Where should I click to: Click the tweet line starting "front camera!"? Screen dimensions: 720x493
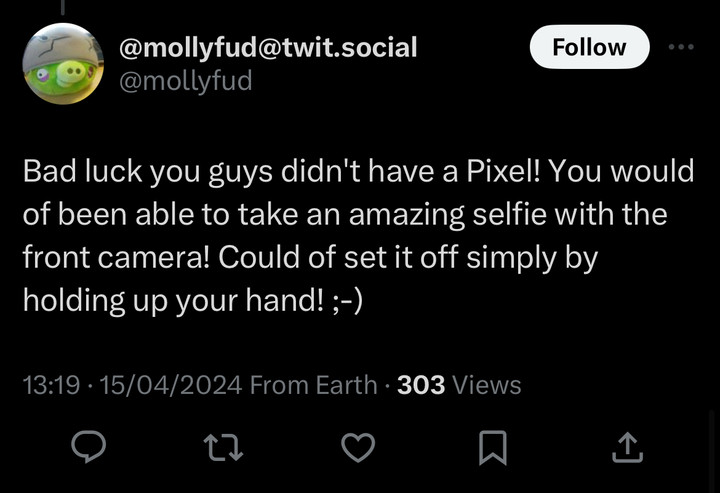310,257
